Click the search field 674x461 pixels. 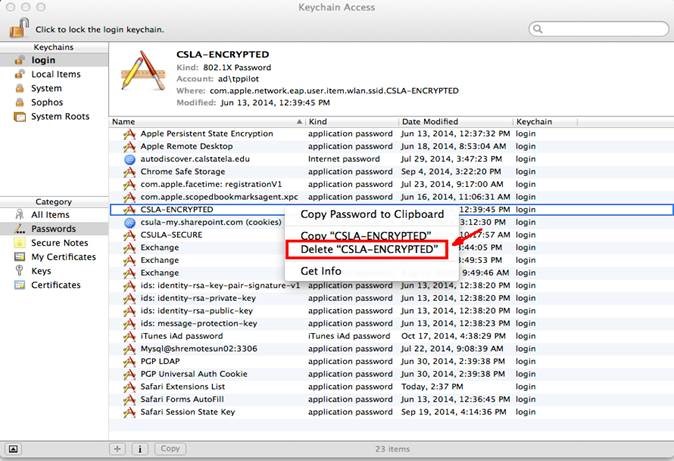coord(598,29)
